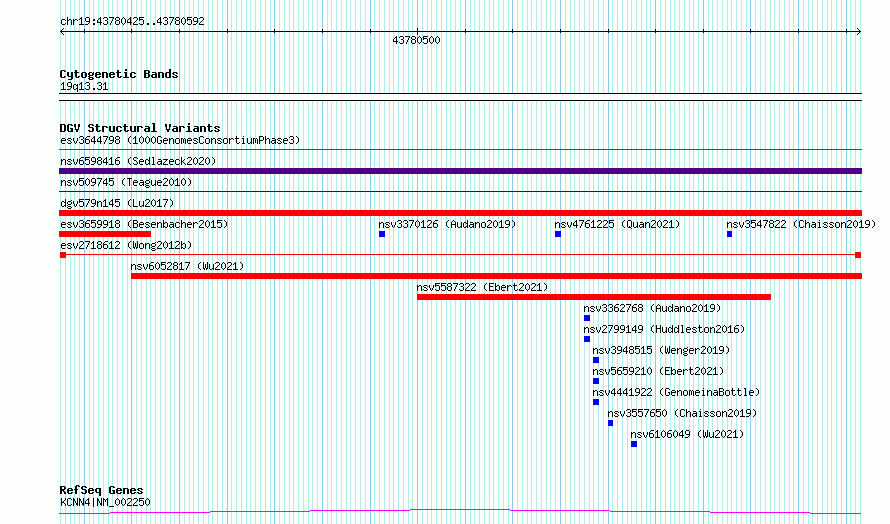
Task: Select the nsv3362768 (Audano2019) blue square
Action: 587,318
